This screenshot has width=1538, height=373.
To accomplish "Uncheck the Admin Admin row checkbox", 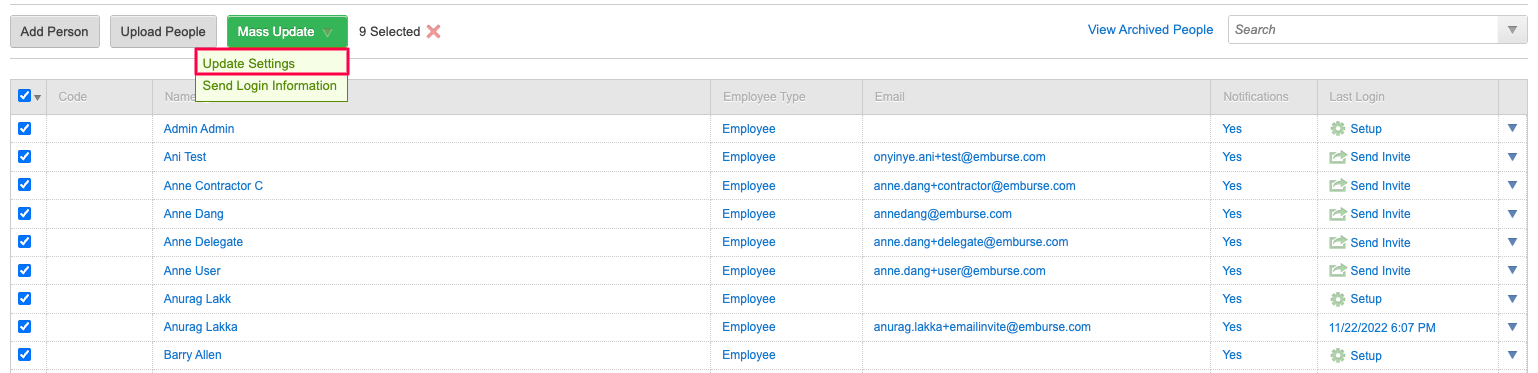I will pos(25,128).
